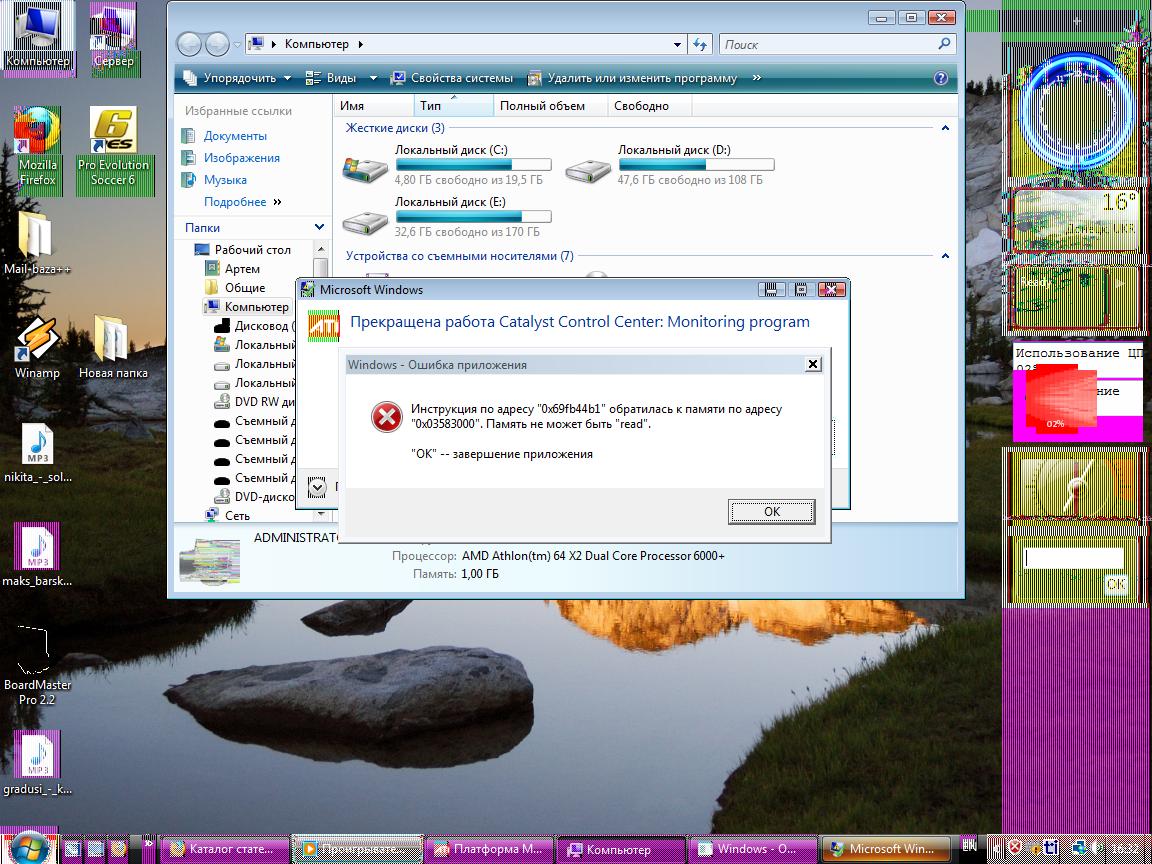Launch the Winamp desktop shortcut
Viewport: 1152px width, 864px height.
[x=37, y=348]
